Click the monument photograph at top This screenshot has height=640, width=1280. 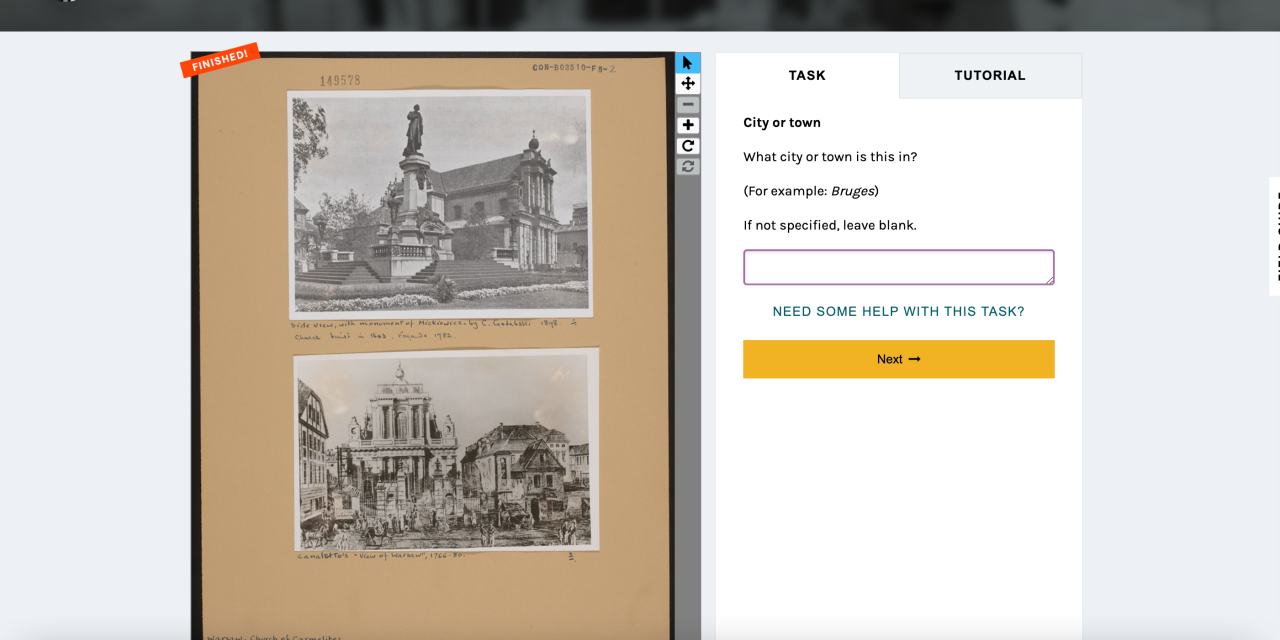(x=440, y=204)
